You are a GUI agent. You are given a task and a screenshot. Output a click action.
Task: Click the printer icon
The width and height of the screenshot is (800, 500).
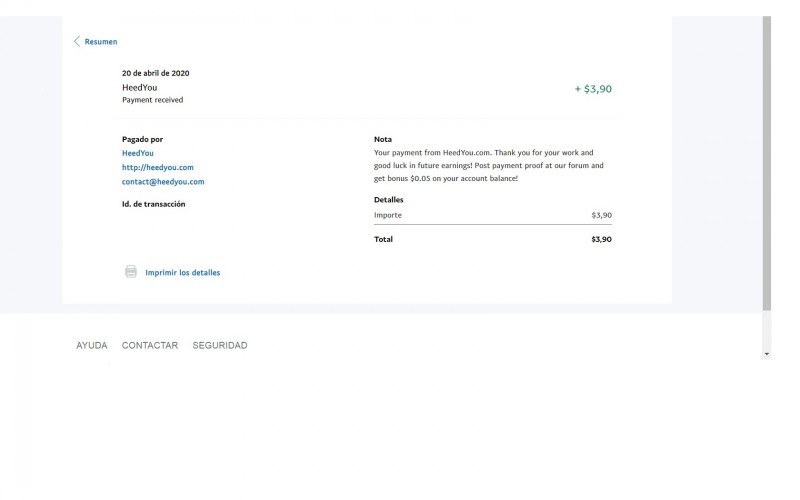click(131, 272)
